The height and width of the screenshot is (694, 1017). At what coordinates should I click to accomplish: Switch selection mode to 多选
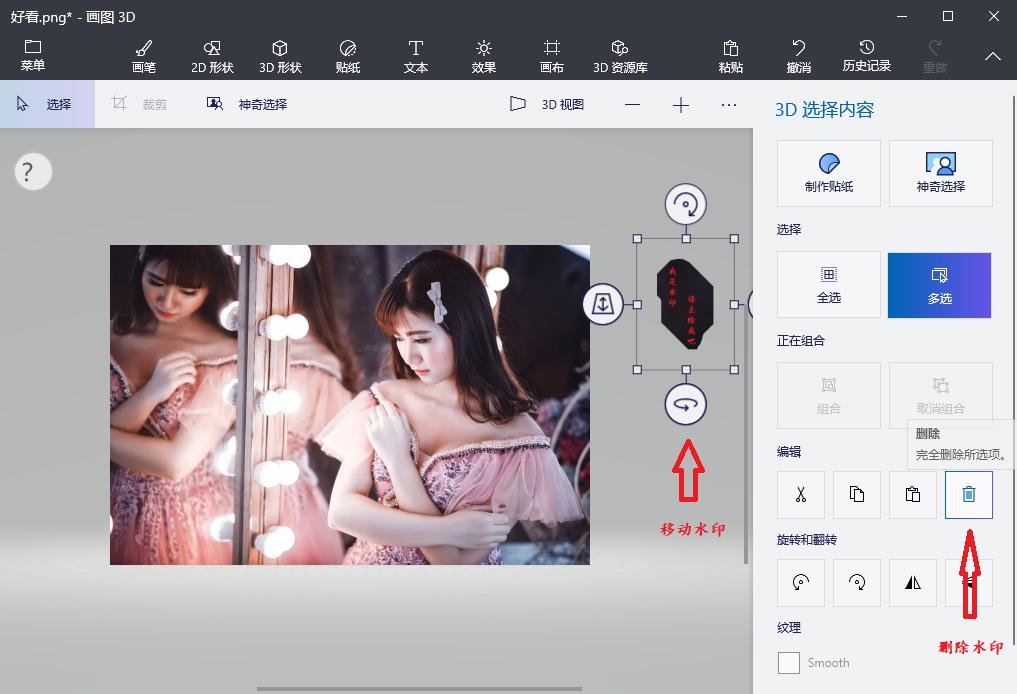pos(938,284)
